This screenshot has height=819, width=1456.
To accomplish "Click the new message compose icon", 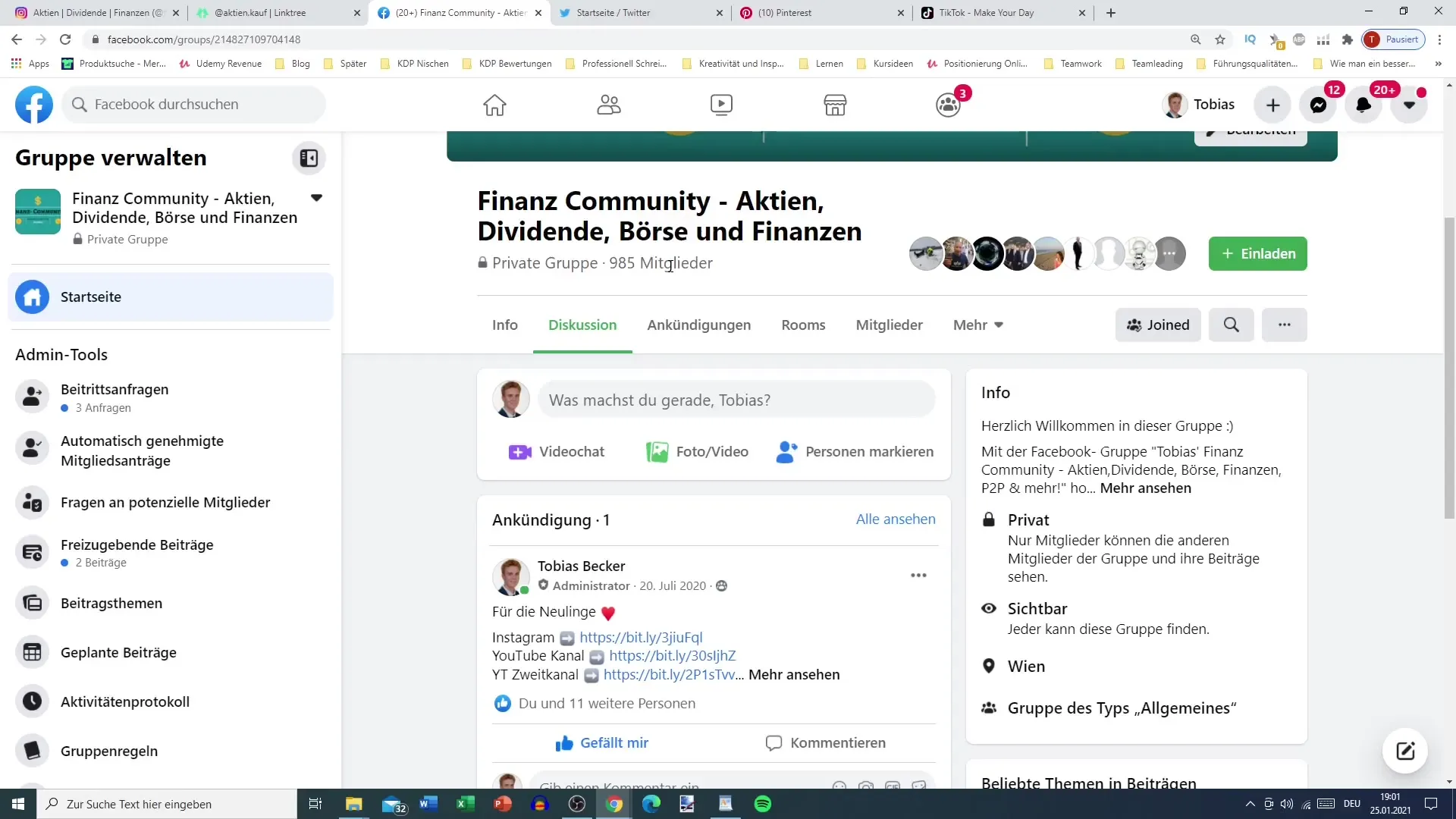I will tap(1404, 751).
